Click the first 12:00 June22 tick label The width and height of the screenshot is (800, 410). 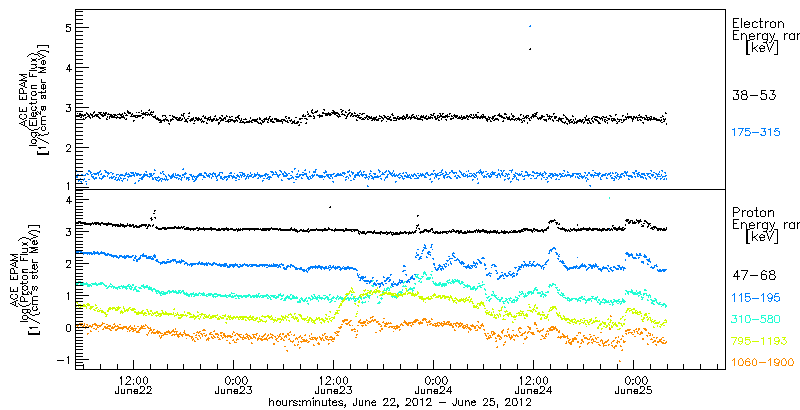133,386
